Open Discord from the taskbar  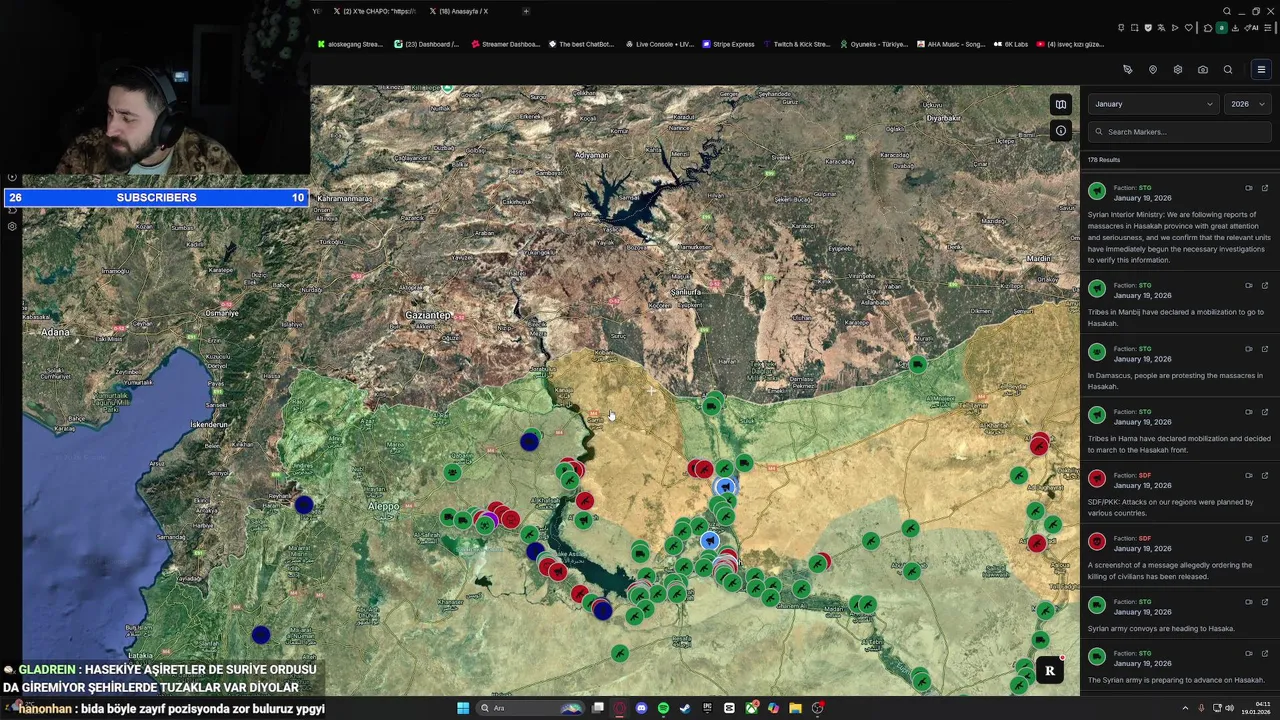641,708
